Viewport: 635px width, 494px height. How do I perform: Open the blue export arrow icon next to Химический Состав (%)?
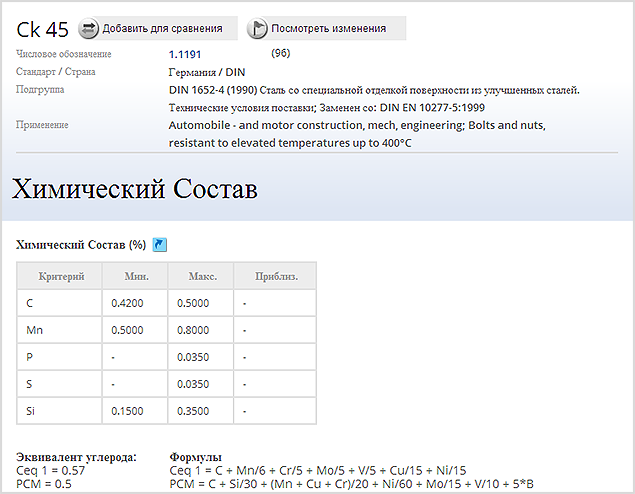tap(160, 245)
